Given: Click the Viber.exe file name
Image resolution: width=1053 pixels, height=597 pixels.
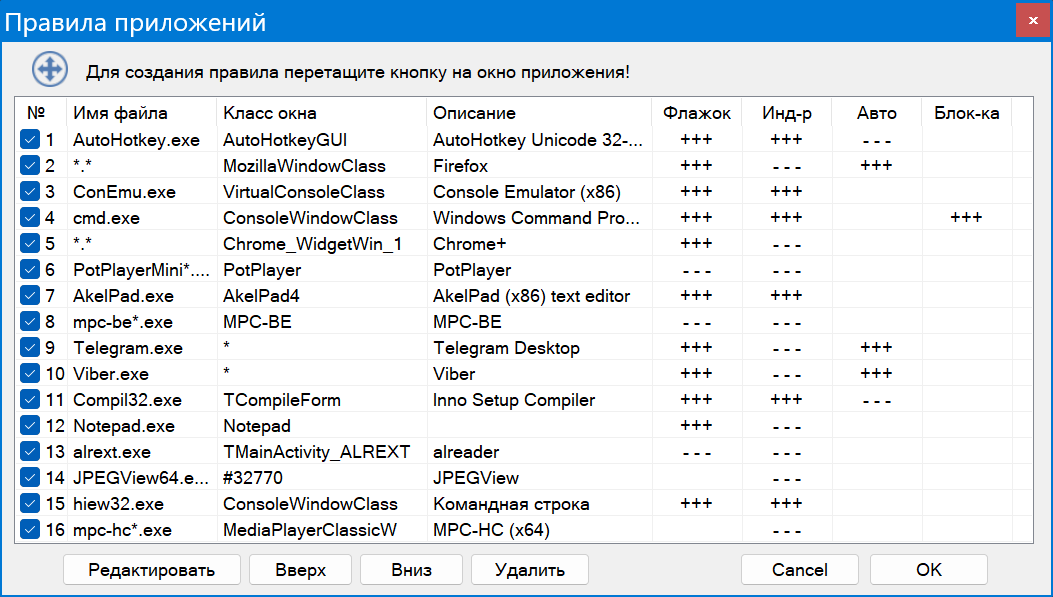Looking at the screenshot, I should [x=111, y=374].
